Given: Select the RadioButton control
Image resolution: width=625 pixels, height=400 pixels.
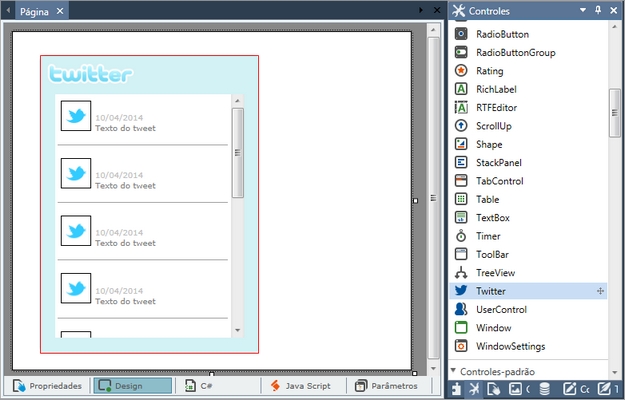Looking at the screenshot, I should pyautogui.click(x=502, y=34).
